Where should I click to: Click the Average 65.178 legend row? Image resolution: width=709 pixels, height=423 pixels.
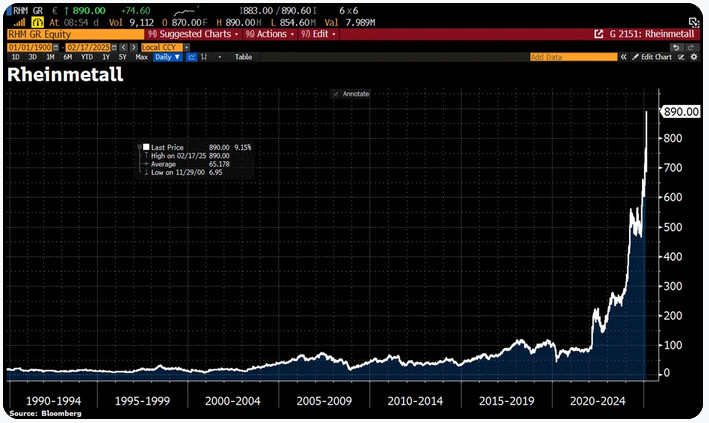click(x=187, y=164)
